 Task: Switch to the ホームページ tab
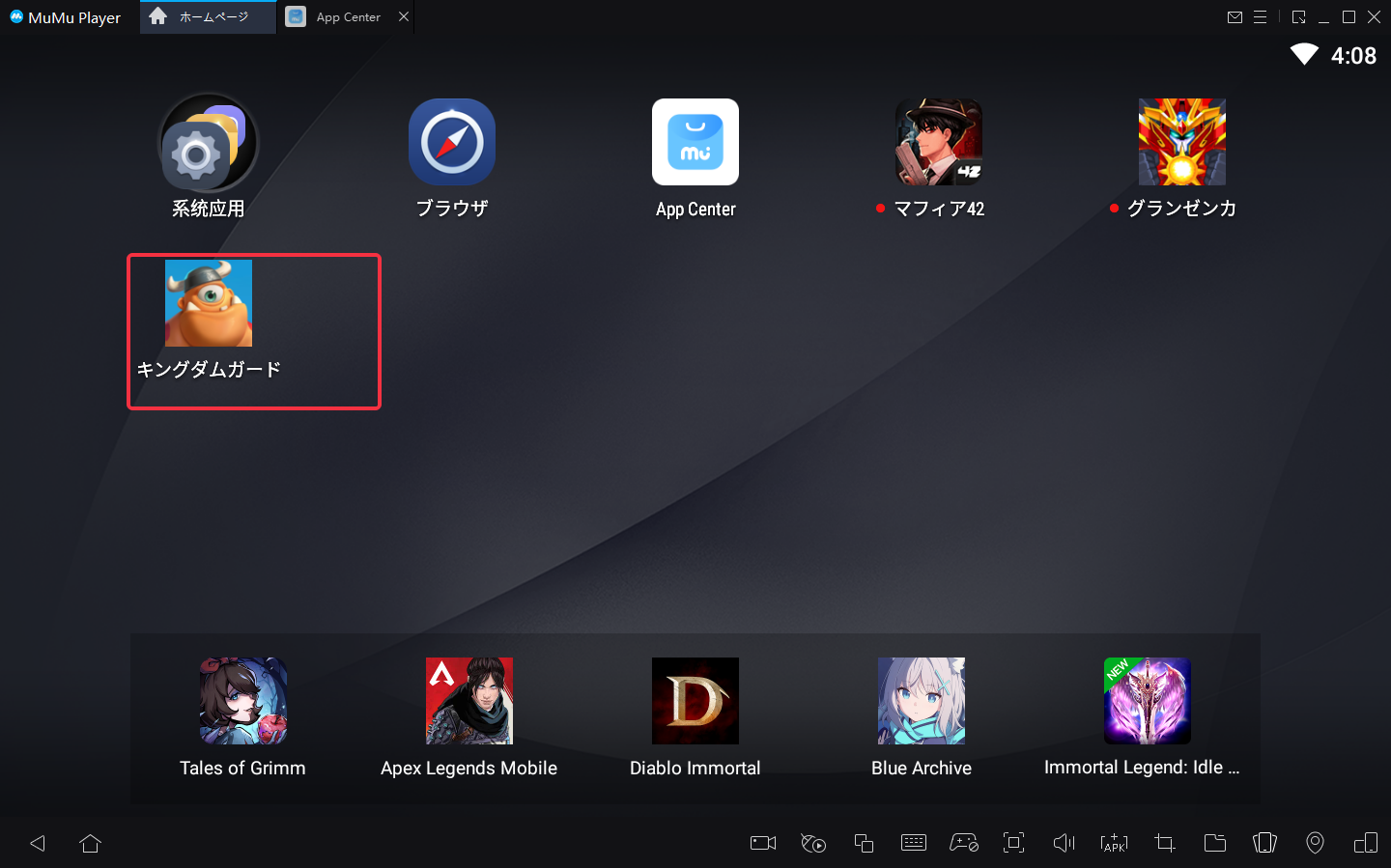pos(208,16)
